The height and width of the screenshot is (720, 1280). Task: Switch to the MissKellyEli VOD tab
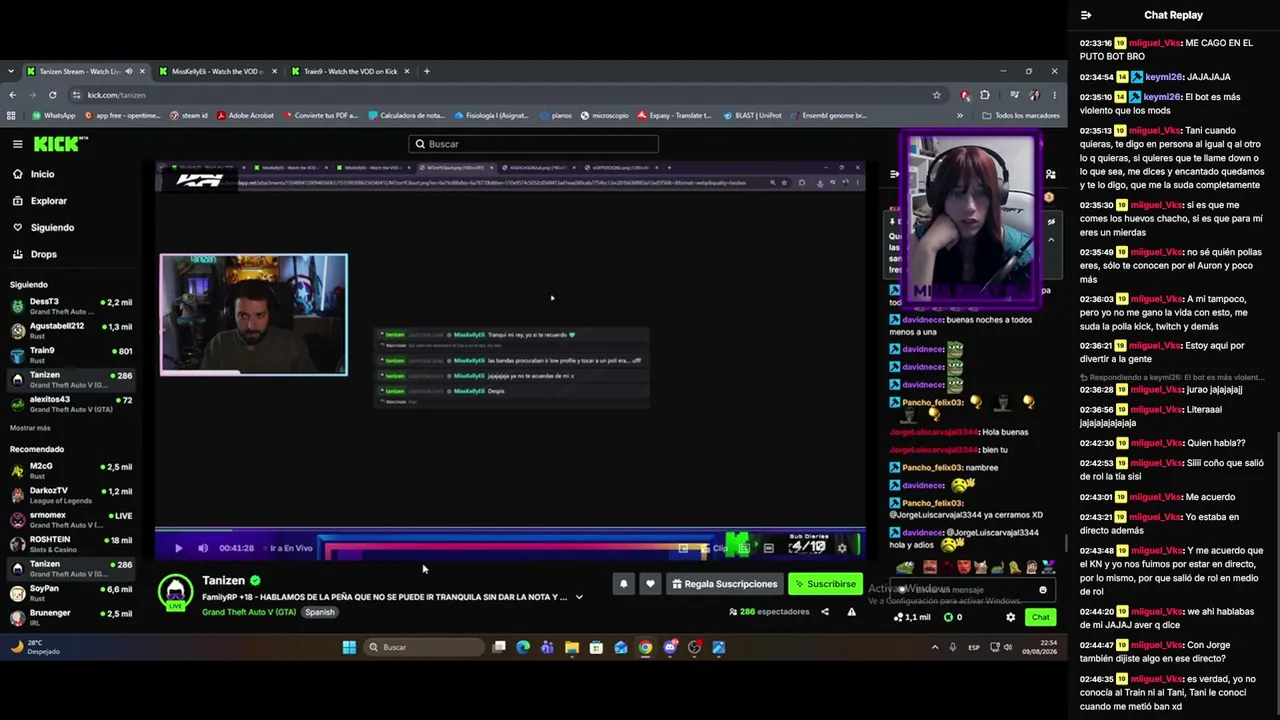(x=217, y=71)
